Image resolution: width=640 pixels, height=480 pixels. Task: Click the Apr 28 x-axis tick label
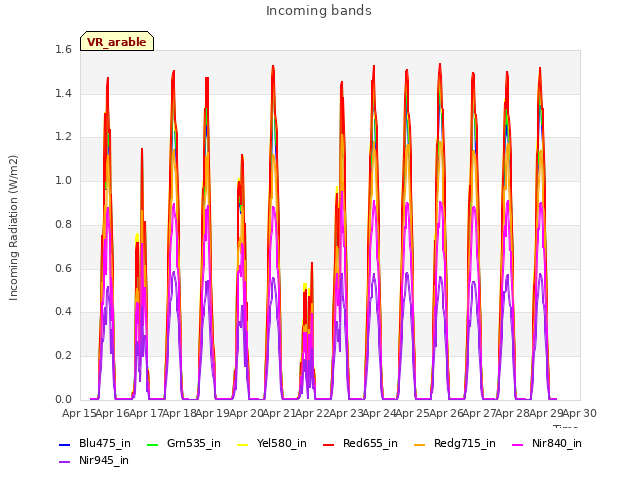coord(512,413)
